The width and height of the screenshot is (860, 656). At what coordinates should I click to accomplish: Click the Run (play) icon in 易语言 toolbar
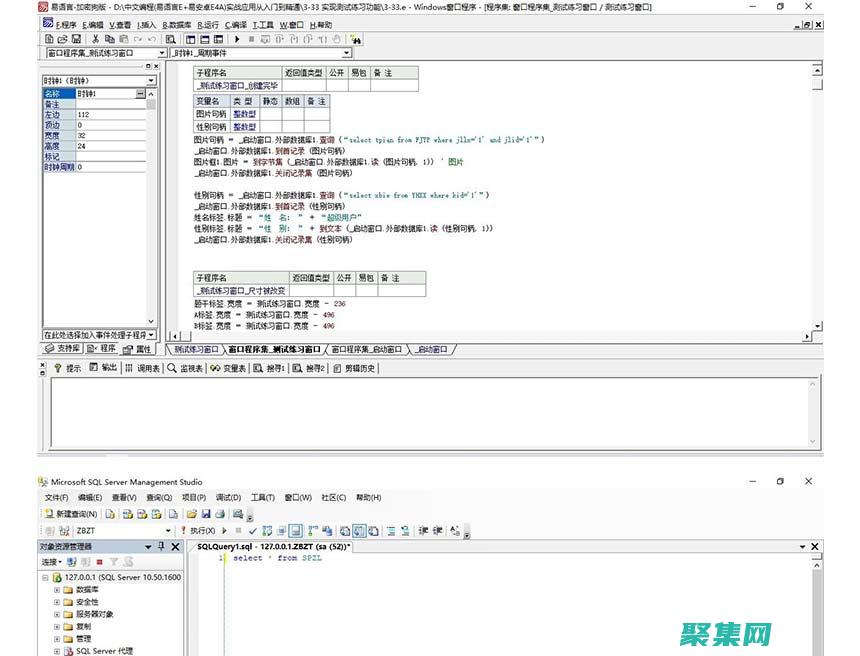pos(238,39)
